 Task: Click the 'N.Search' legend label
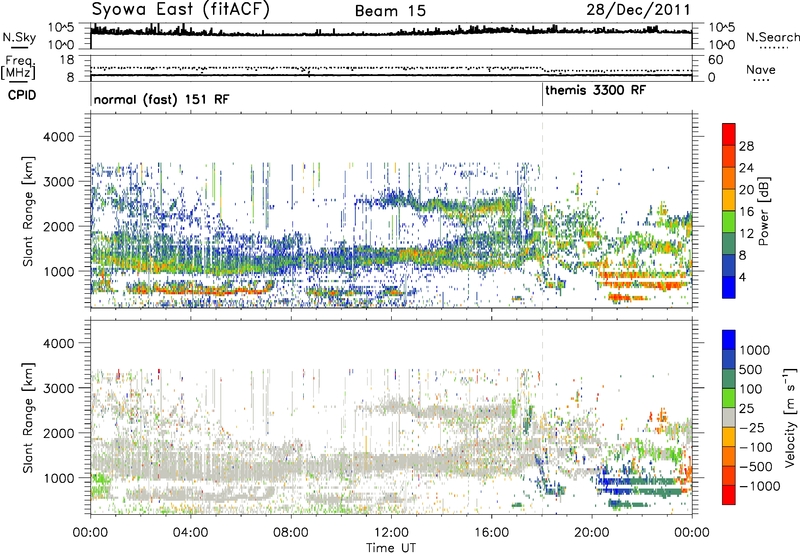point(772,37)
